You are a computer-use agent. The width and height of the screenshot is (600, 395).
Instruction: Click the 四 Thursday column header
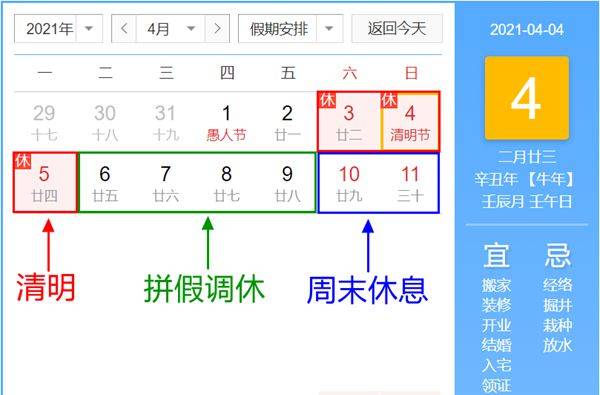[x=227, y=73]
